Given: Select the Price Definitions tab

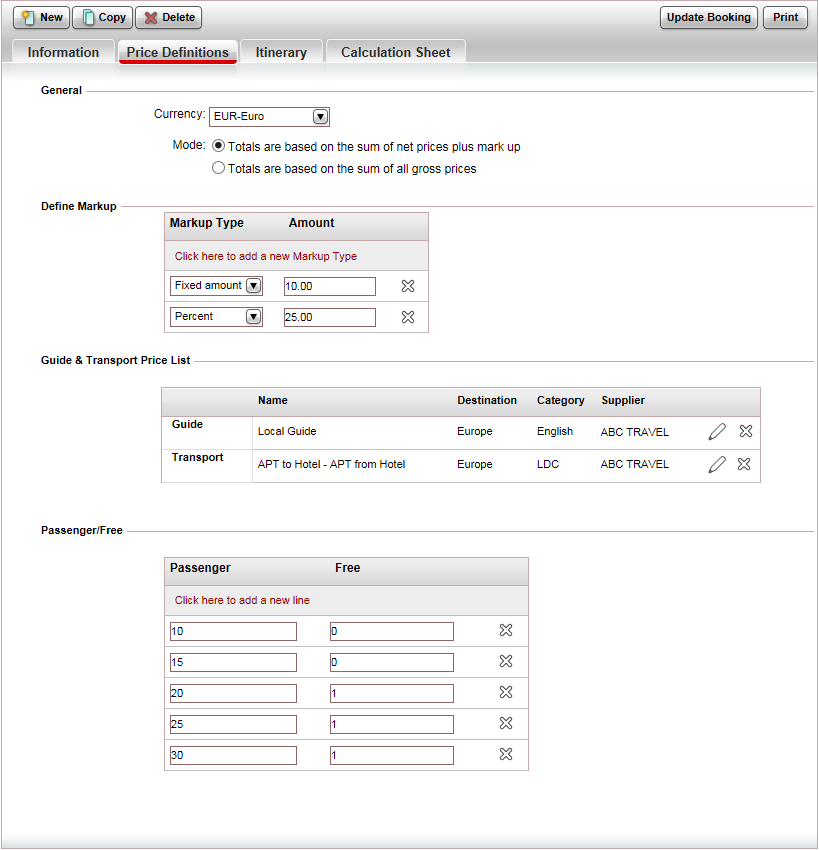Looking at the screenshot, I should point(178,52).
